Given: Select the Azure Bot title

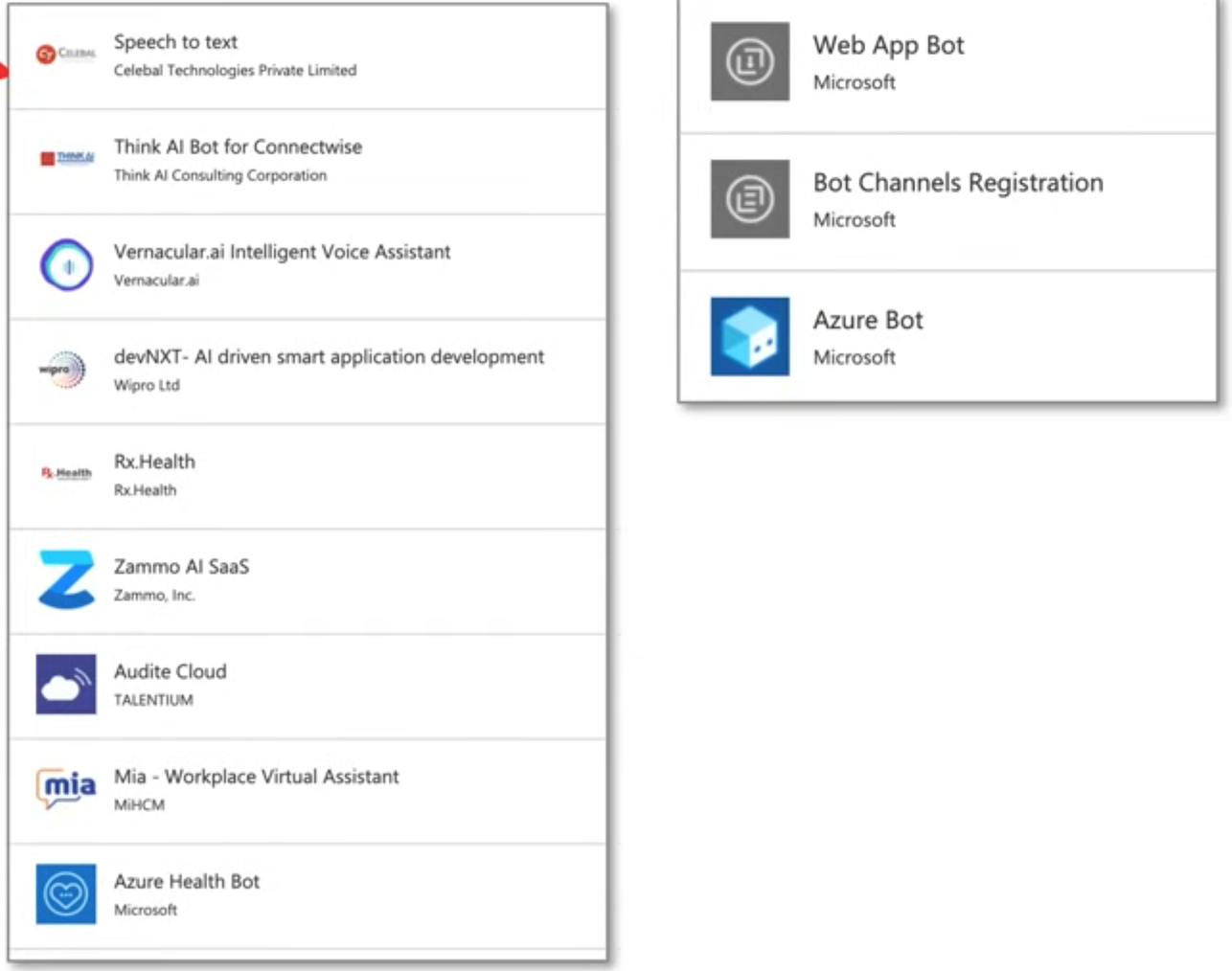Looking at the screenshot, I should click(868, 320).
